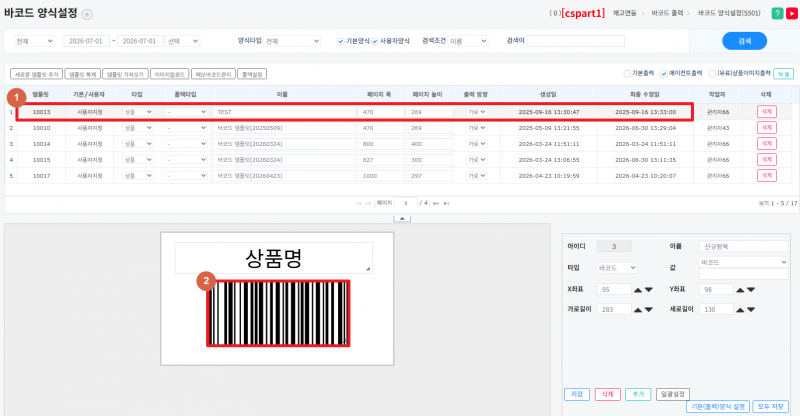Increase 세로길이 with the up arrow
Viewport: 800px width, 416px height.
[740, 310]
